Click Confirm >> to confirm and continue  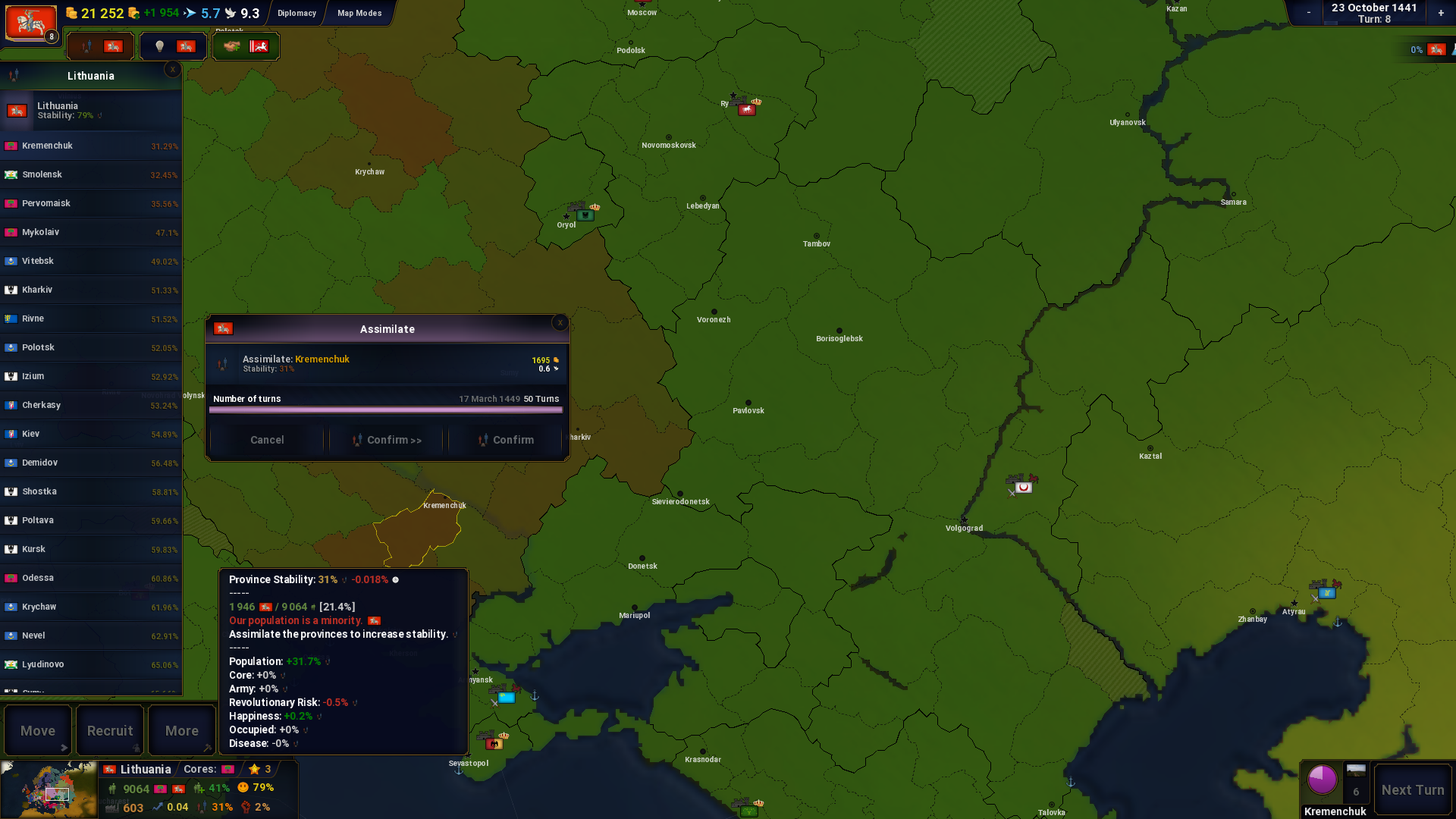(x=387, y=440)
